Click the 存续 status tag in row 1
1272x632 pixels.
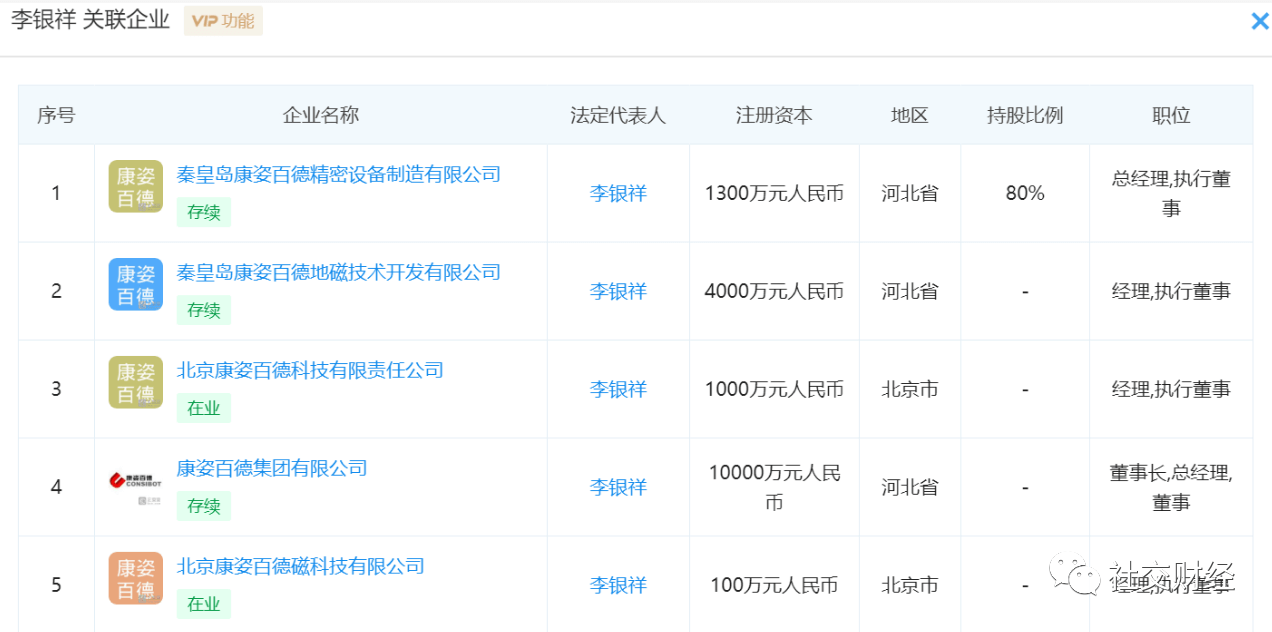204,213
